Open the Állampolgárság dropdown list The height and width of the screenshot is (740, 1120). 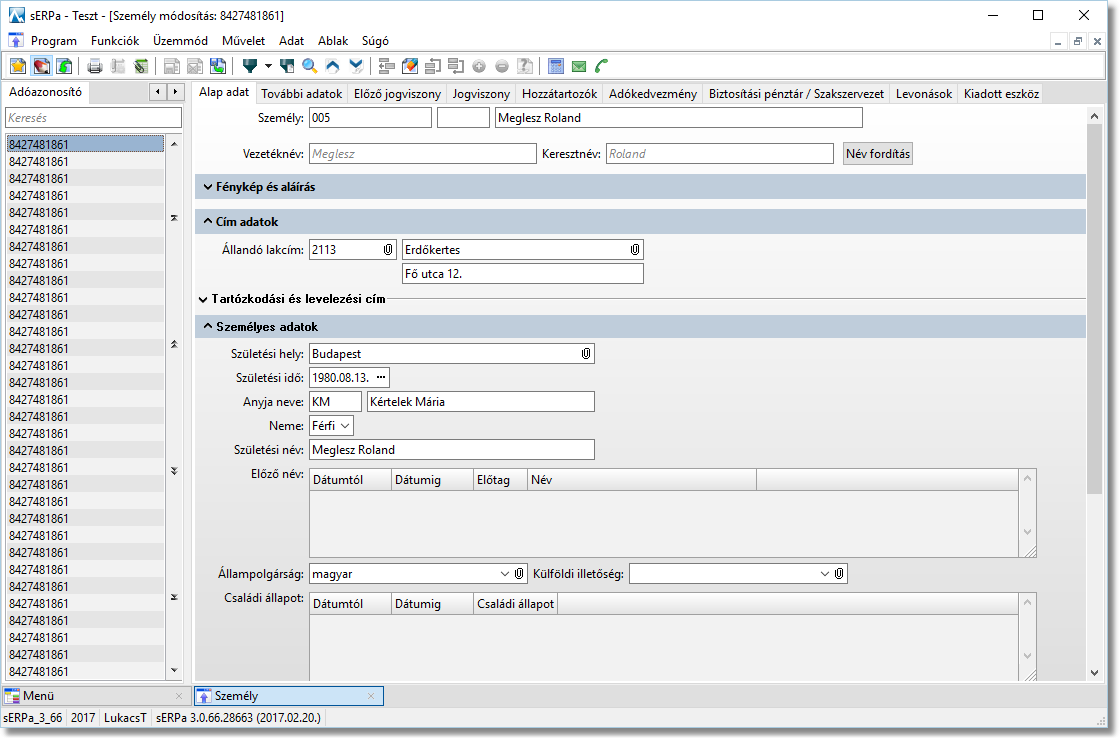[505, 574]
